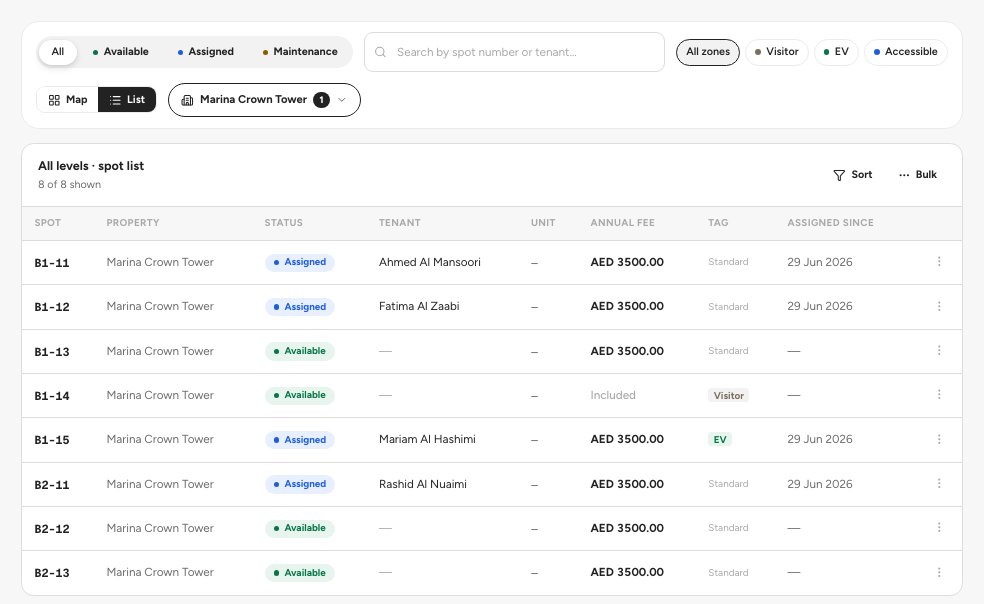984x604 pixels.
Task: Click the Included fee for spot B1-14
Action: (613, 395)
